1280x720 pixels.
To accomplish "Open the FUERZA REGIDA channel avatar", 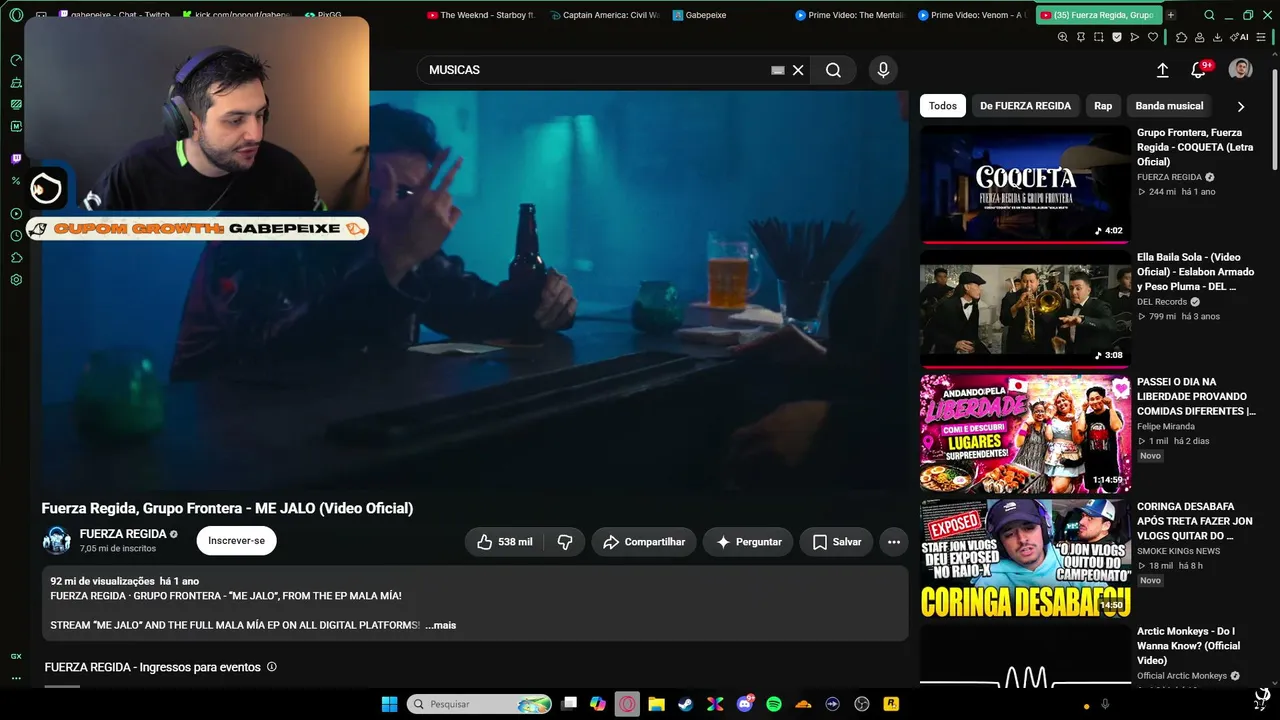I will point(57,540).
